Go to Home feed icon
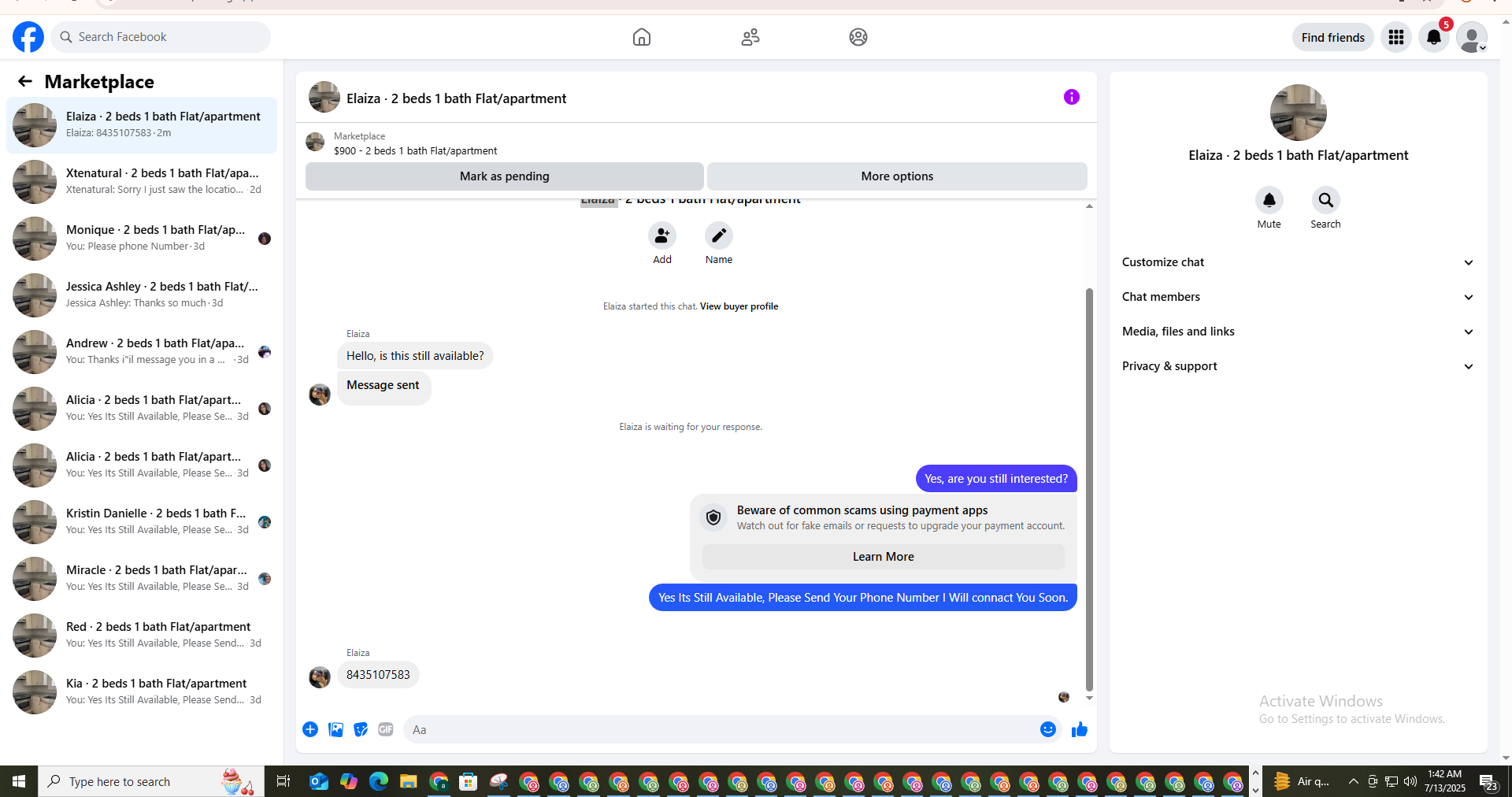 coord(642,37)
